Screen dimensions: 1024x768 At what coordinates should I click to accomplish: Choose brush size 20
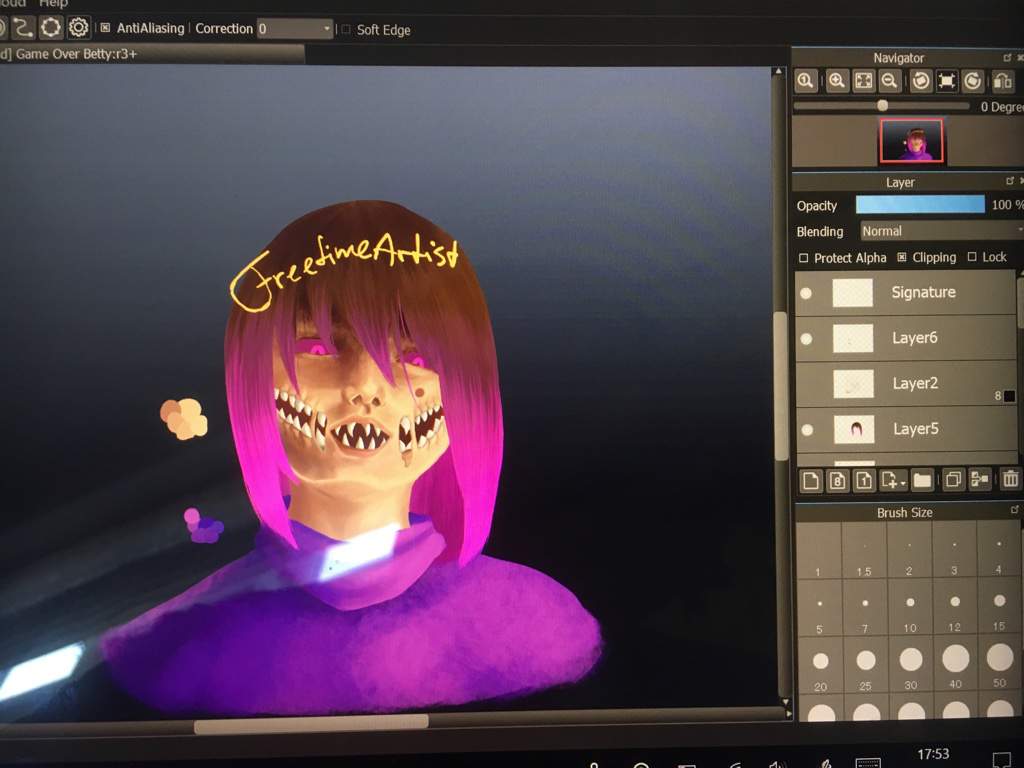pyautogui.click(x=820, y=666)
